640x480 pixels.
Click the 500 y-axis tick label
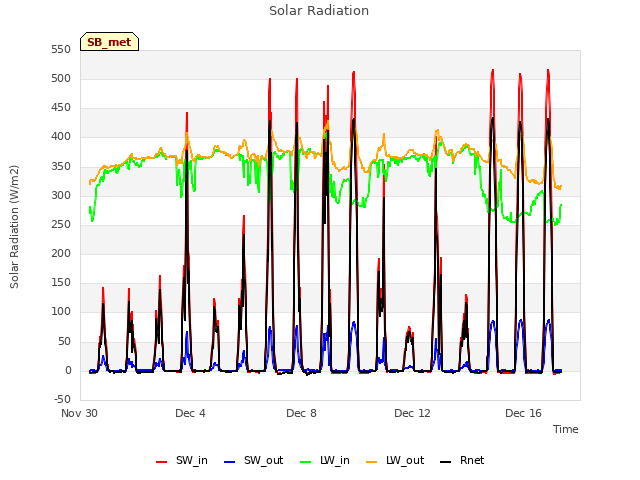tap(61, 78)
